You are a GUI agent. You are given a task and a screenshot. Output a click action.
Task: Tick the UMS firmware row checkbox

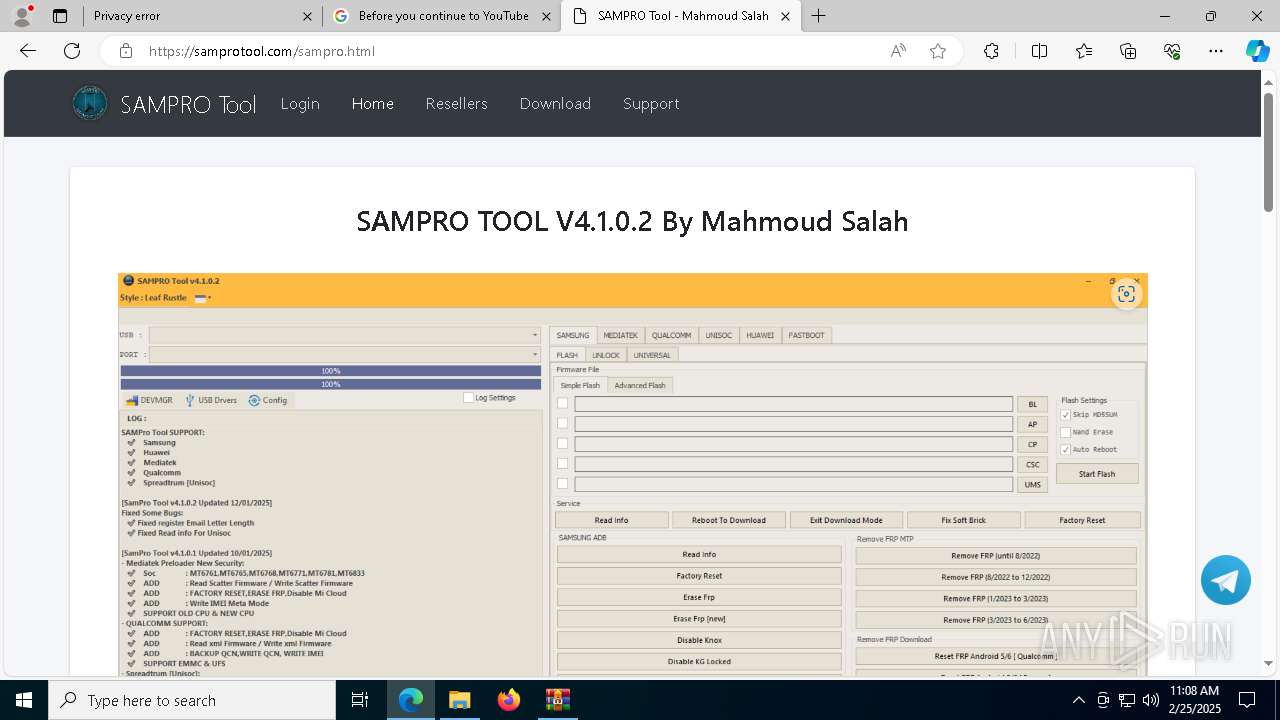(x=562, y=484)
